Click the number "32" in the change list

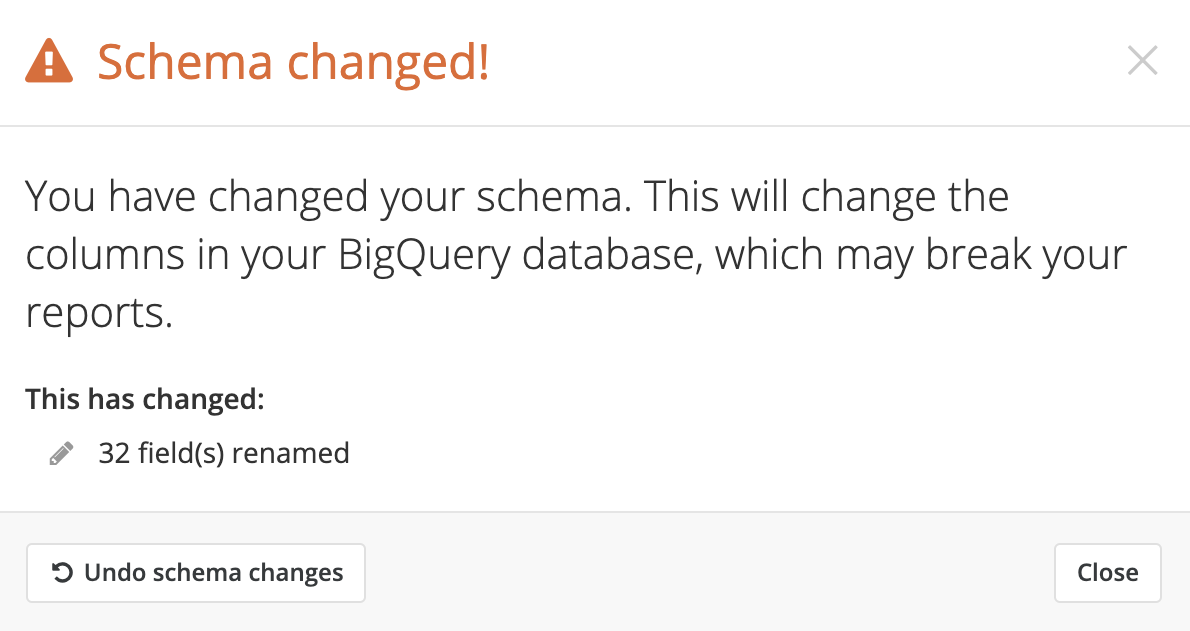115,453
